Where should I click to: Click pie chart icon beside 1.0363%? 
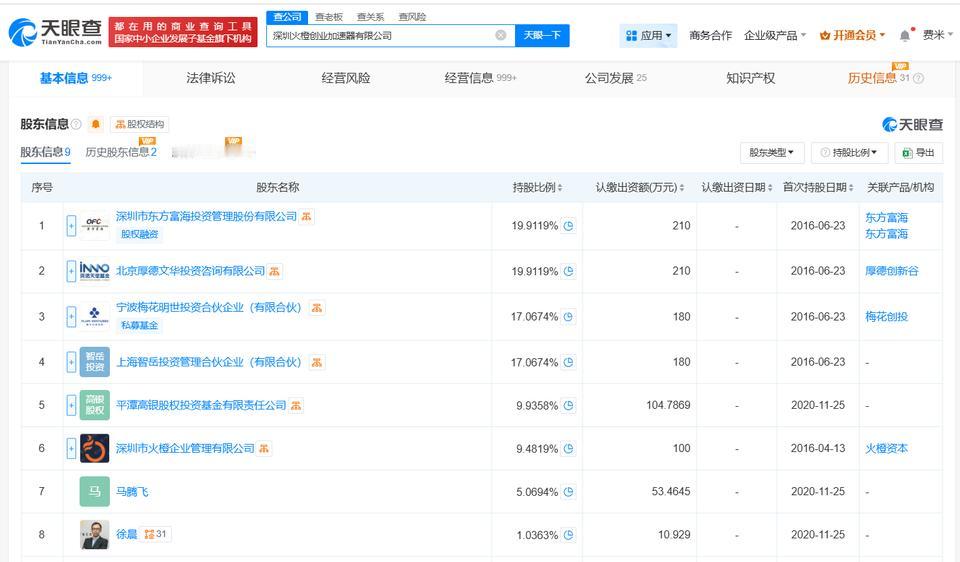click(x=568, y=534)
